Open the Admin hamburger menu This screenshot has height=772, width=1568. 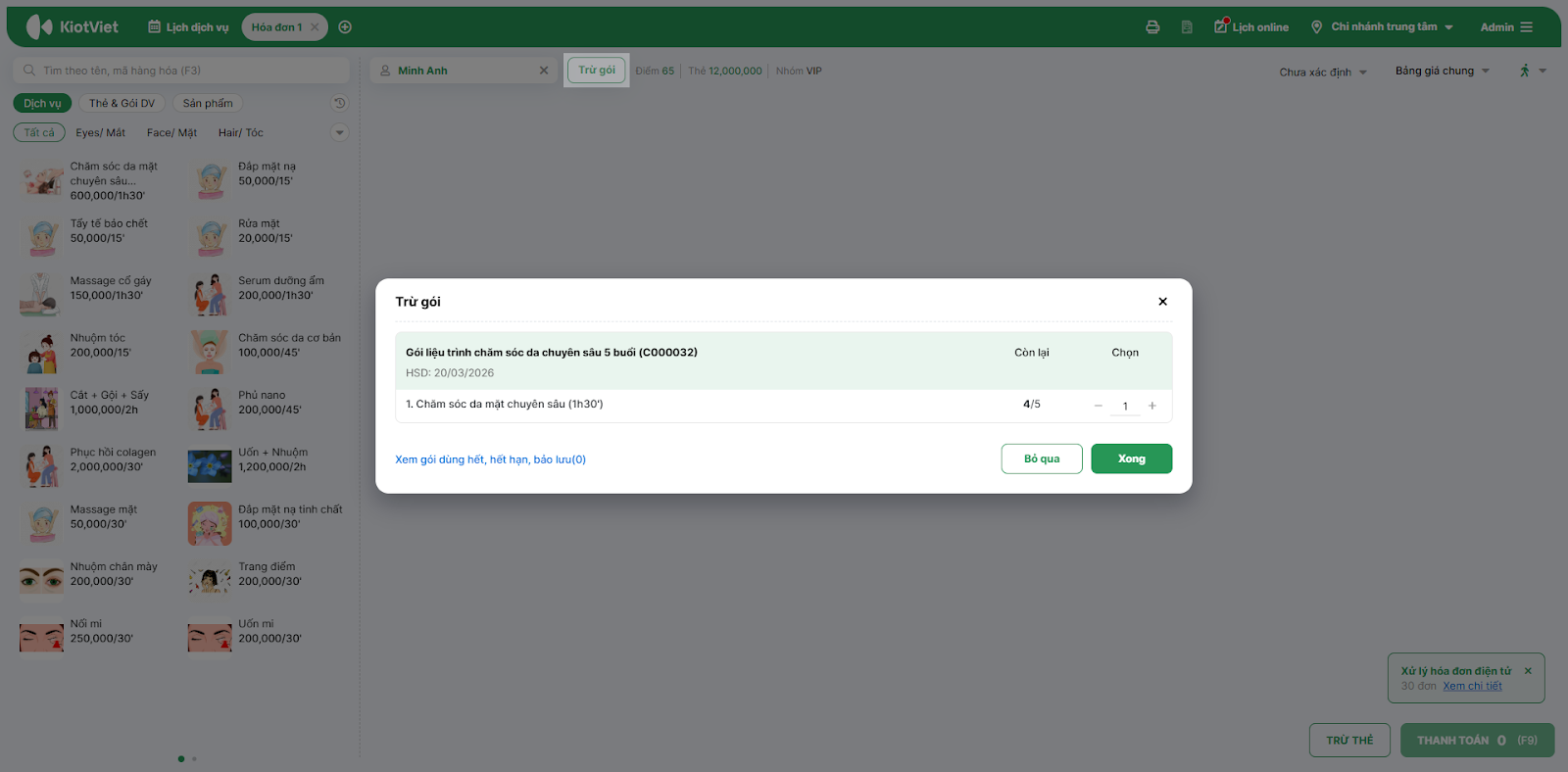tap(1526, 27)
